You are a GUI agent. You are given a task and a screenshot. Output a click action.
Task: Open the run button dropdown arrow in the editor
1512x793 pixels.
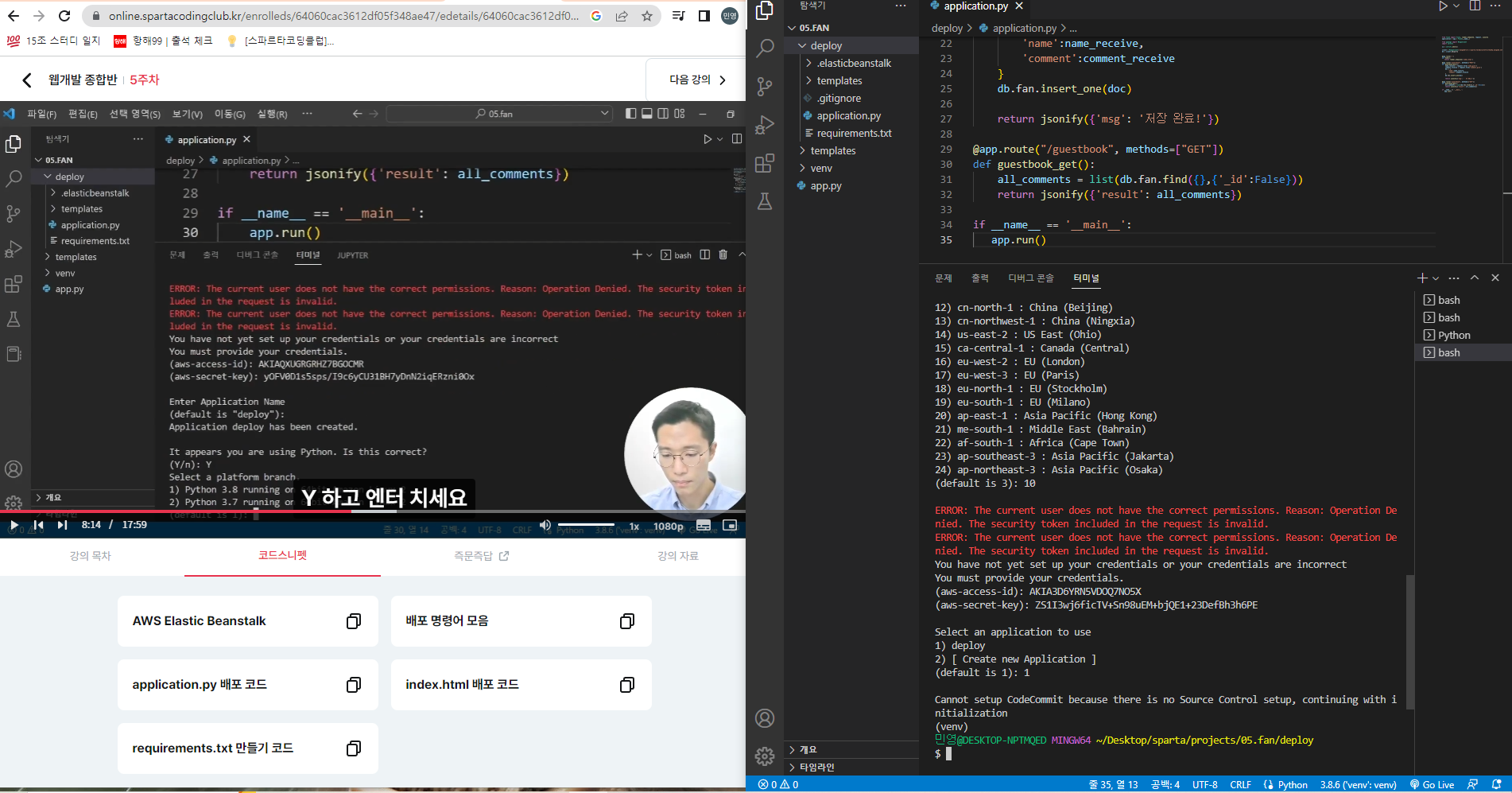[x=1456, y=6]
